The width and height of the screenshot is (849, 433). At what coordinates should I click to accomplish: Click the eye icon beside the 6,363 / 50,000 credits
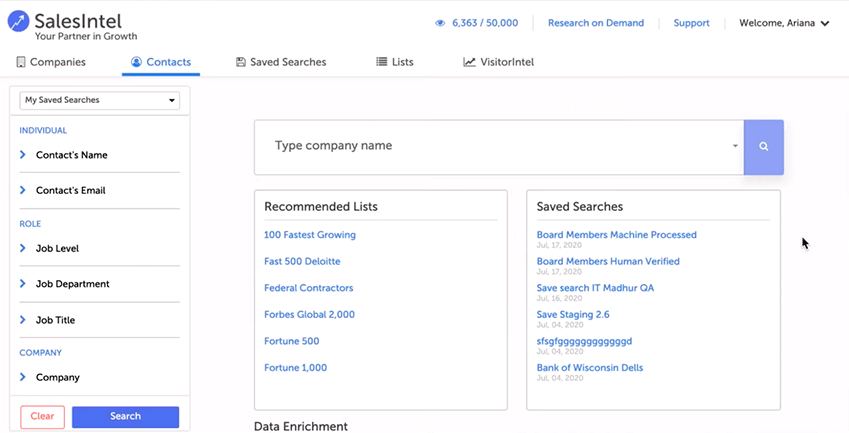coord(440,23)
